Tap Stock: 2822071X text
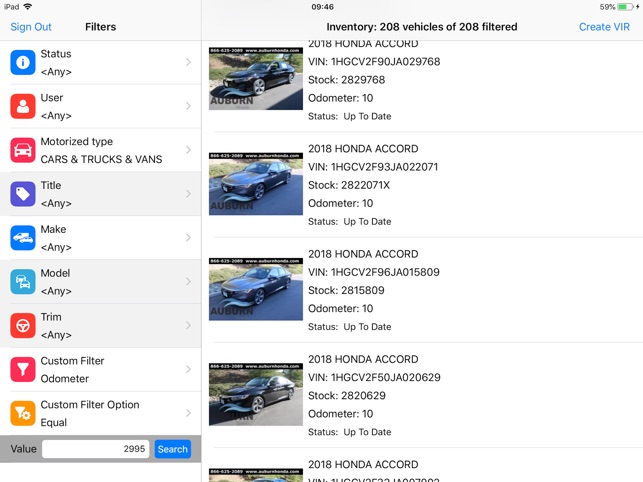The image size is (643, 482). 349,185
